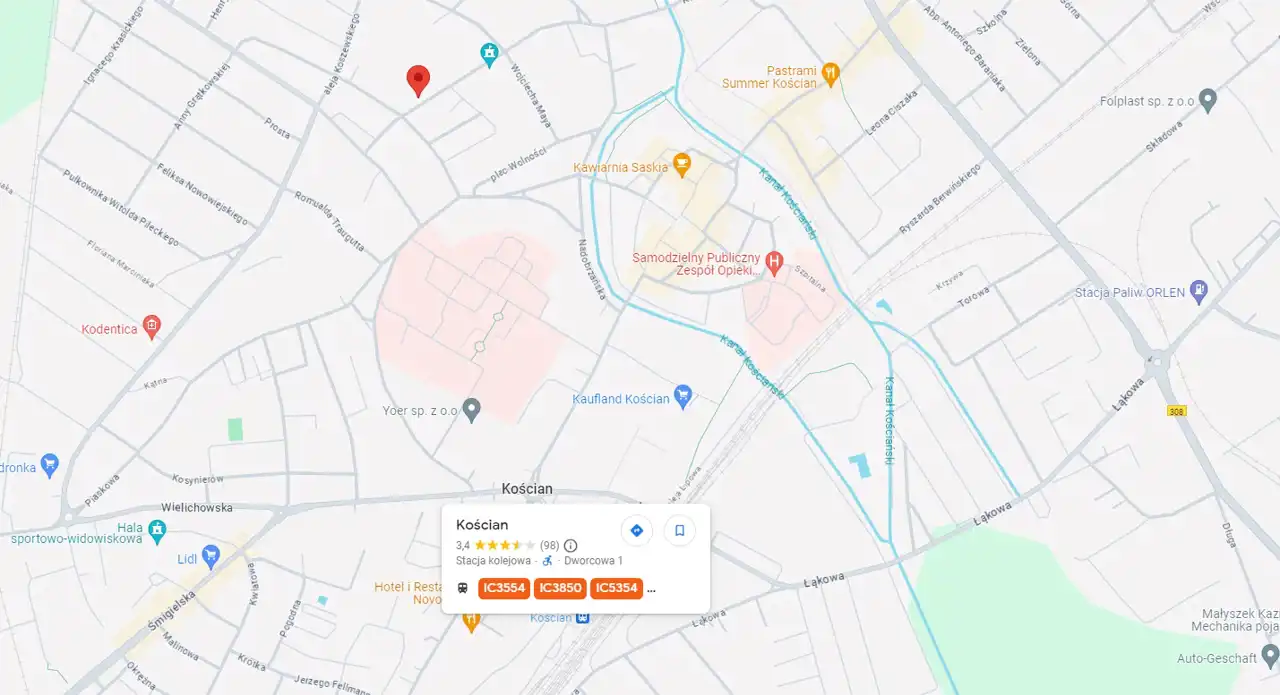1280x695 pixels.
Task: Select the Pastrami Summer Kościan restaurant marker
Action: pyautogui.click(x=830, y=72)
